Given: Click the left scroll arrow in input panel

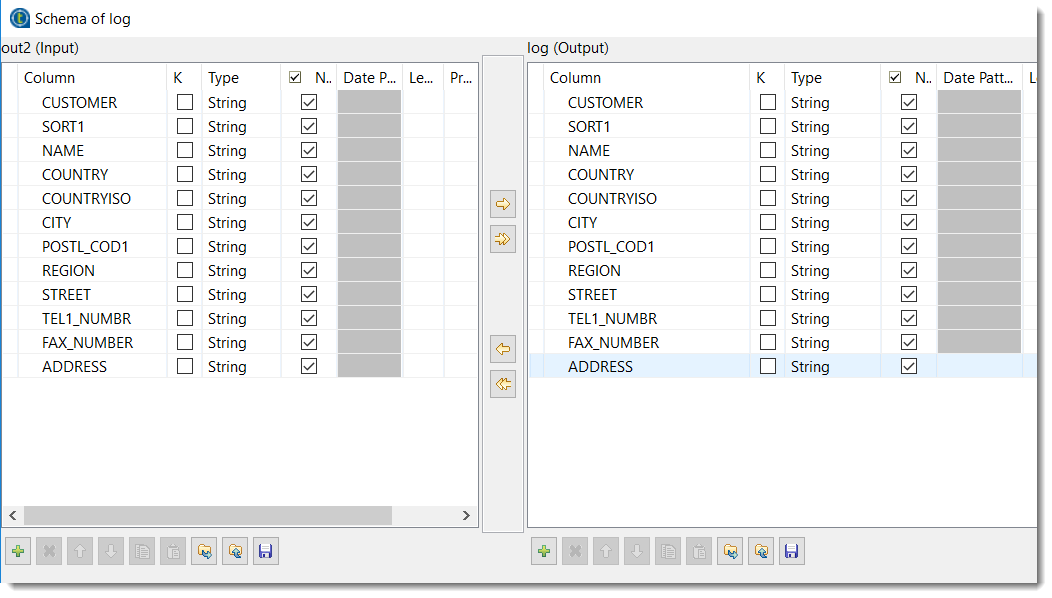Looking at the screenshot, I should [x=13, y=515].
